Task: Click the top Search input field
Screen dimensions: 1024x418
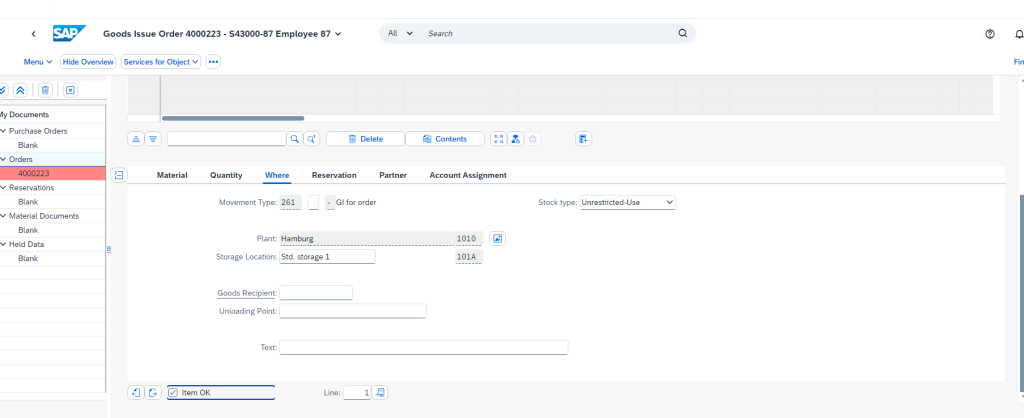Action: (x=549, y=33)
